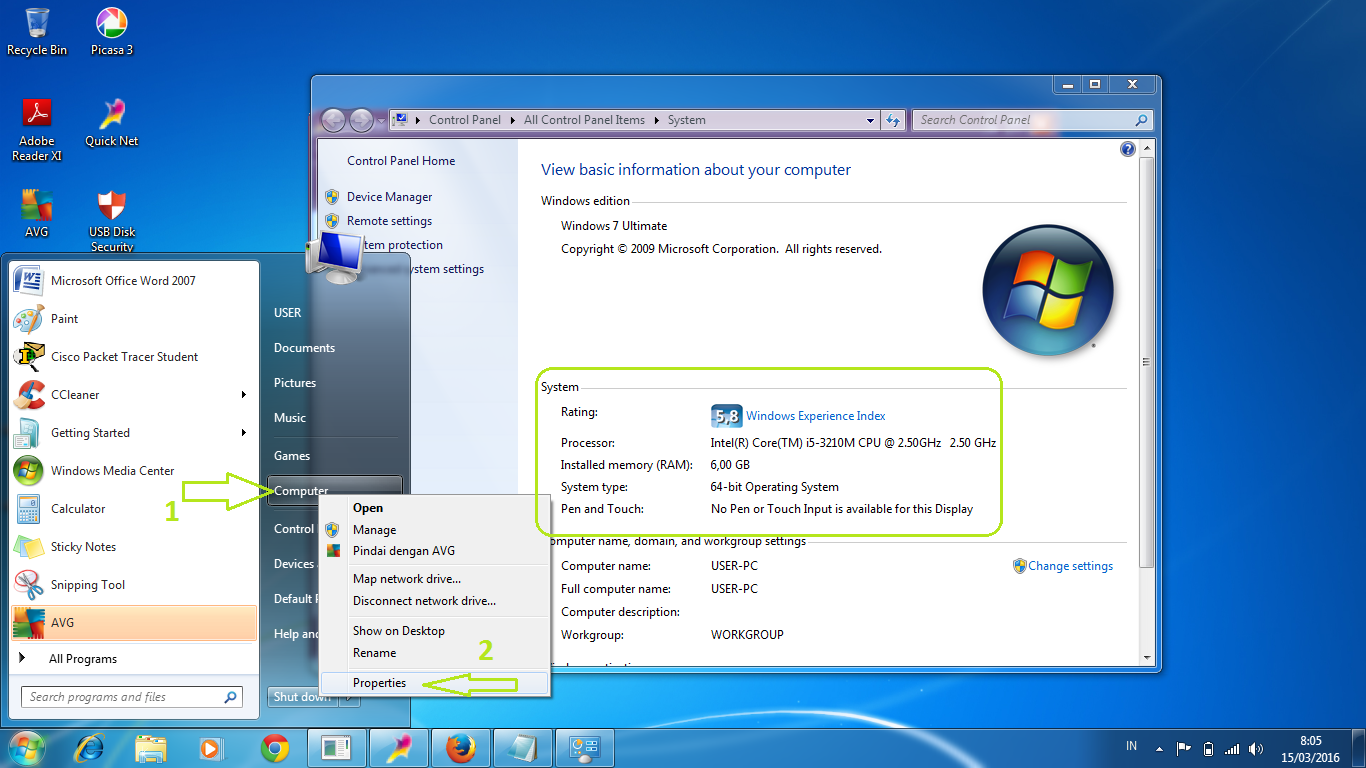
Task: Open the Windows Experience Index link
Action: point(816,416)
